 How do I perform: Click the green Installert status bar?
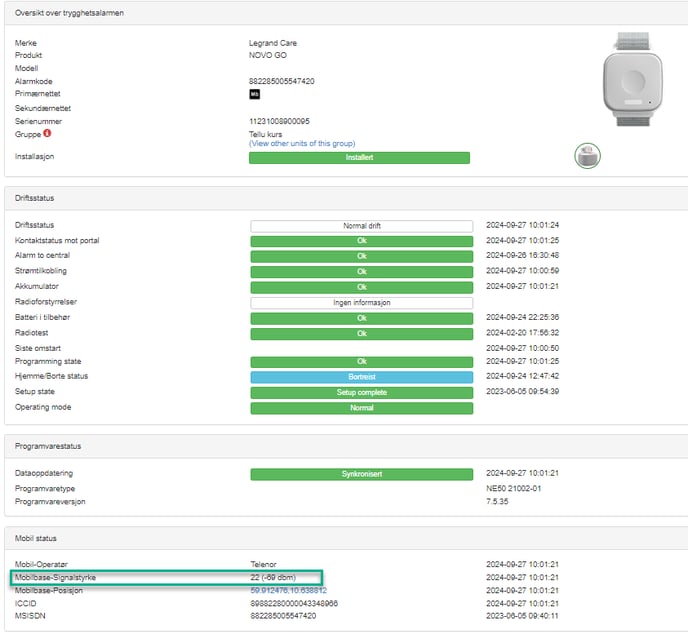click(x=359, y=158)
